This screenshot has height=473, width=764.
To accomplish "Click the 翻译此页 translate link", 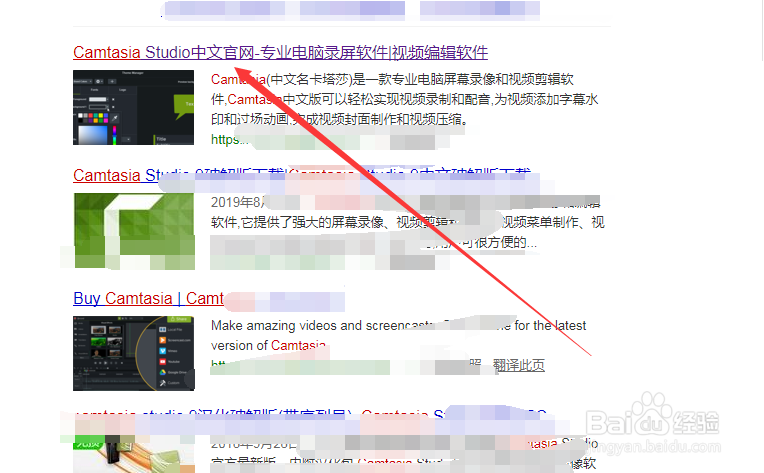I will point(518,365).
